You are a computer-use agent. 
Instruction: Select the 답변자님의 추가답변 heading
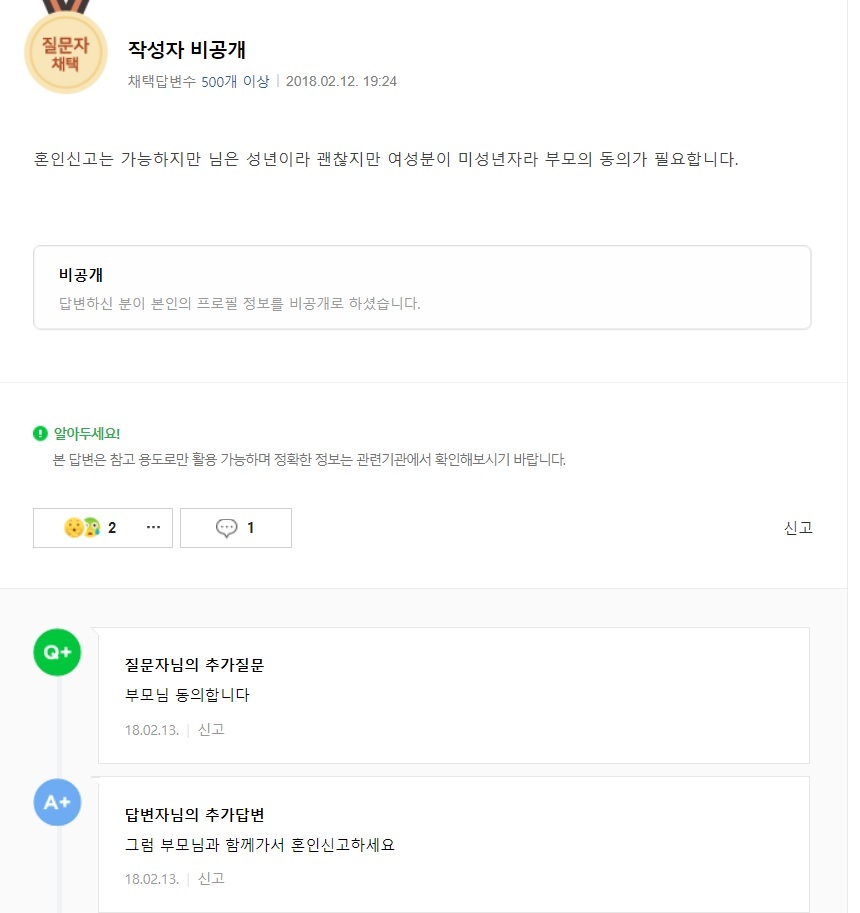(x=194, y=815)
